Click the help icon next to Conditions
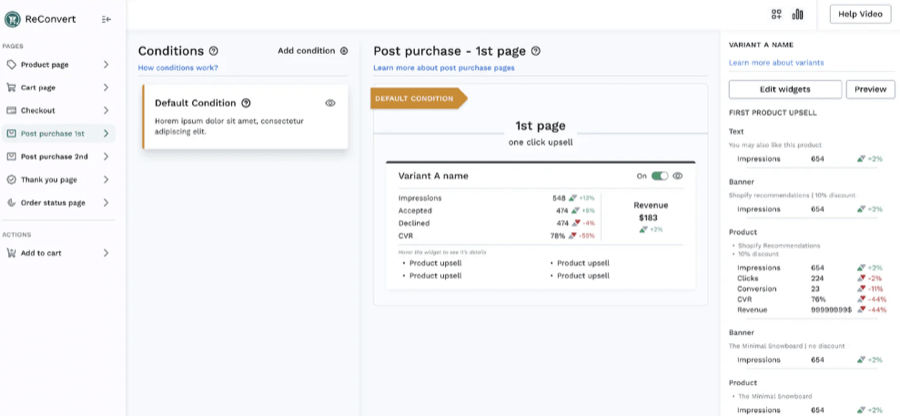 214,51
